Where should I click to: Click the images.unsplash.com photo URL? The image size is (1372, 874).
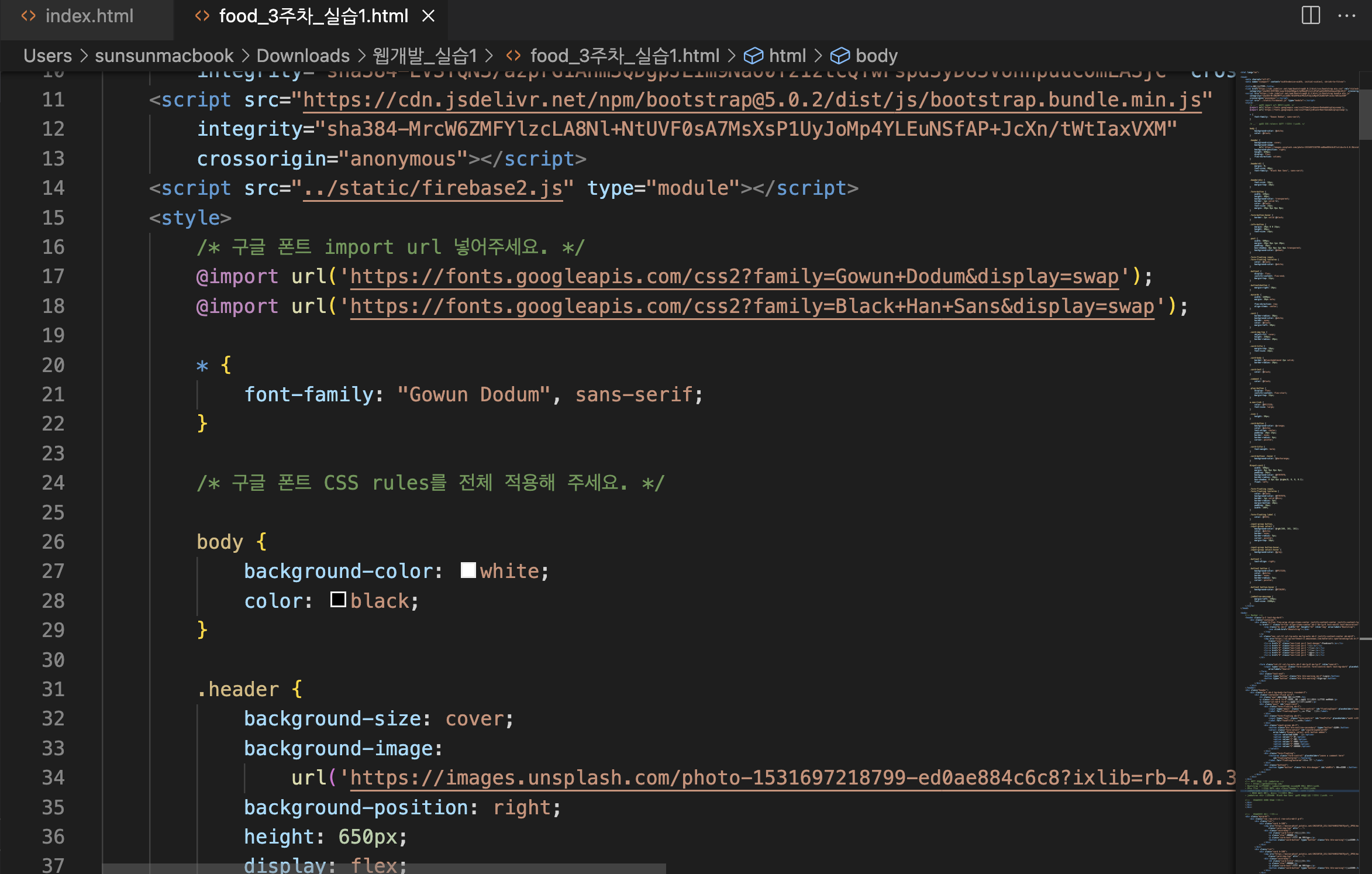point(793,778)
